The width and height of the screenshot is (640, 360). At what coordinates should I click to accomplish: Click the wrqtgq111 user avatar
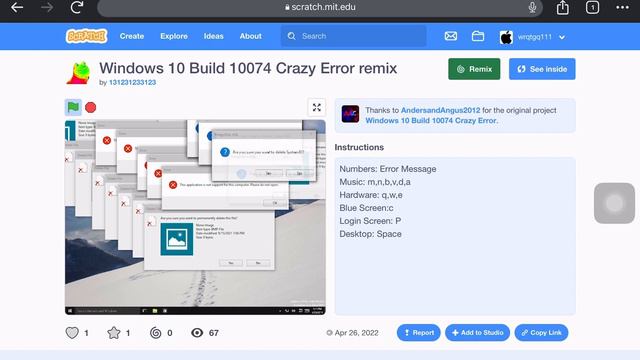(506, 37)
